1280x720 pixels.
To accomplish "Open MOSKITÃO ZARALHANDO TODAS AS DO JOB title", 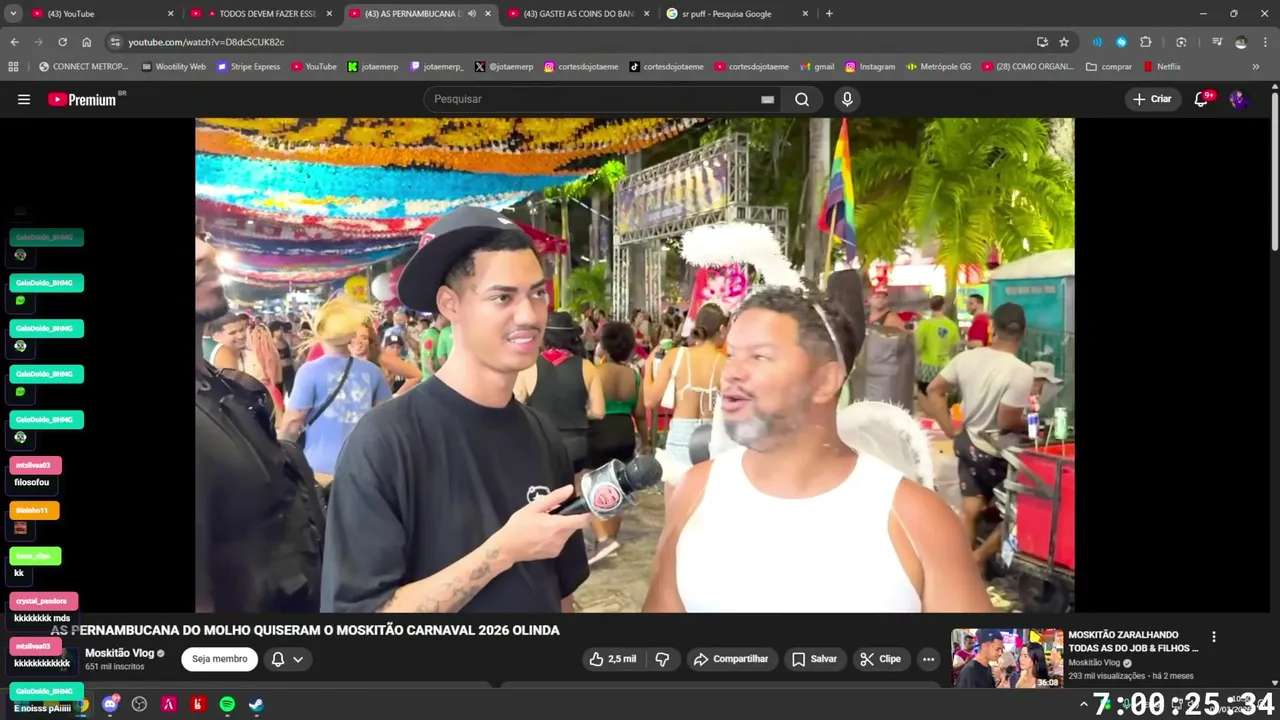I will [x=1133, y=641].
